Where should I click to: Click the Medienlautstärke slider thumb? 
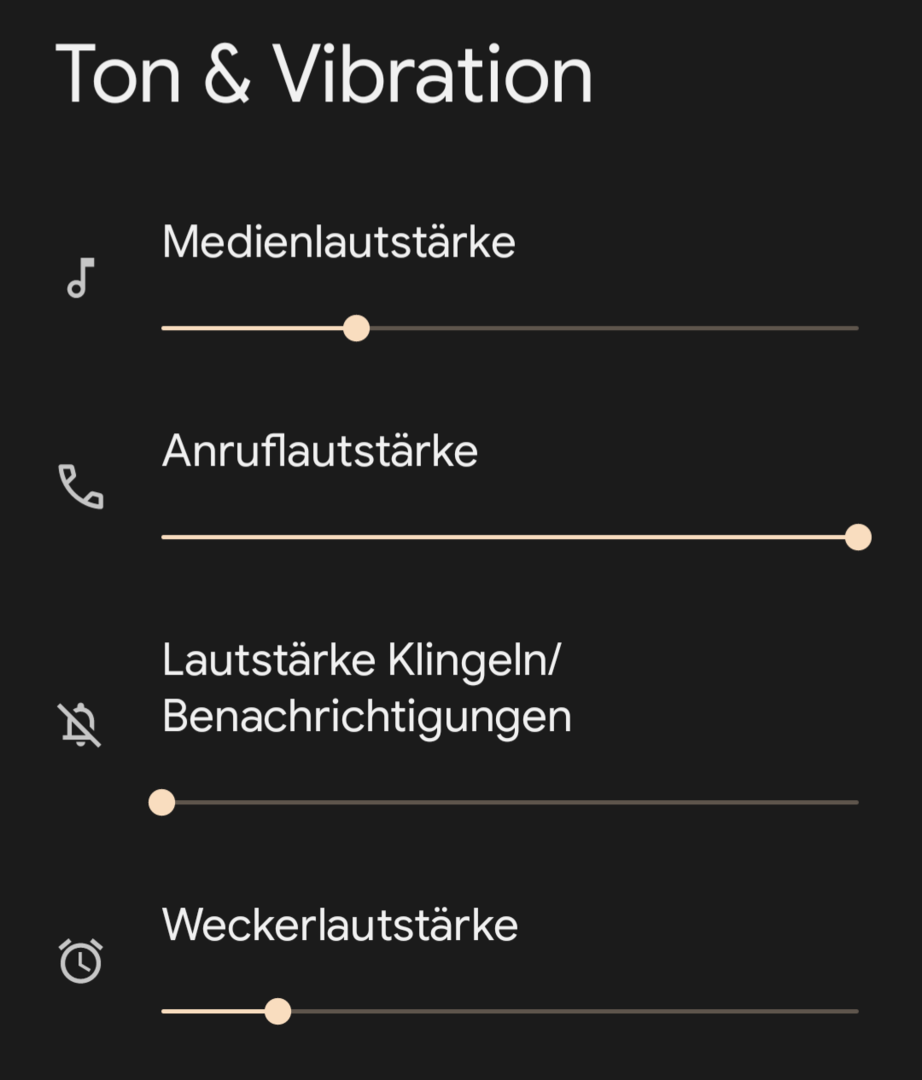tap(356, 328)
